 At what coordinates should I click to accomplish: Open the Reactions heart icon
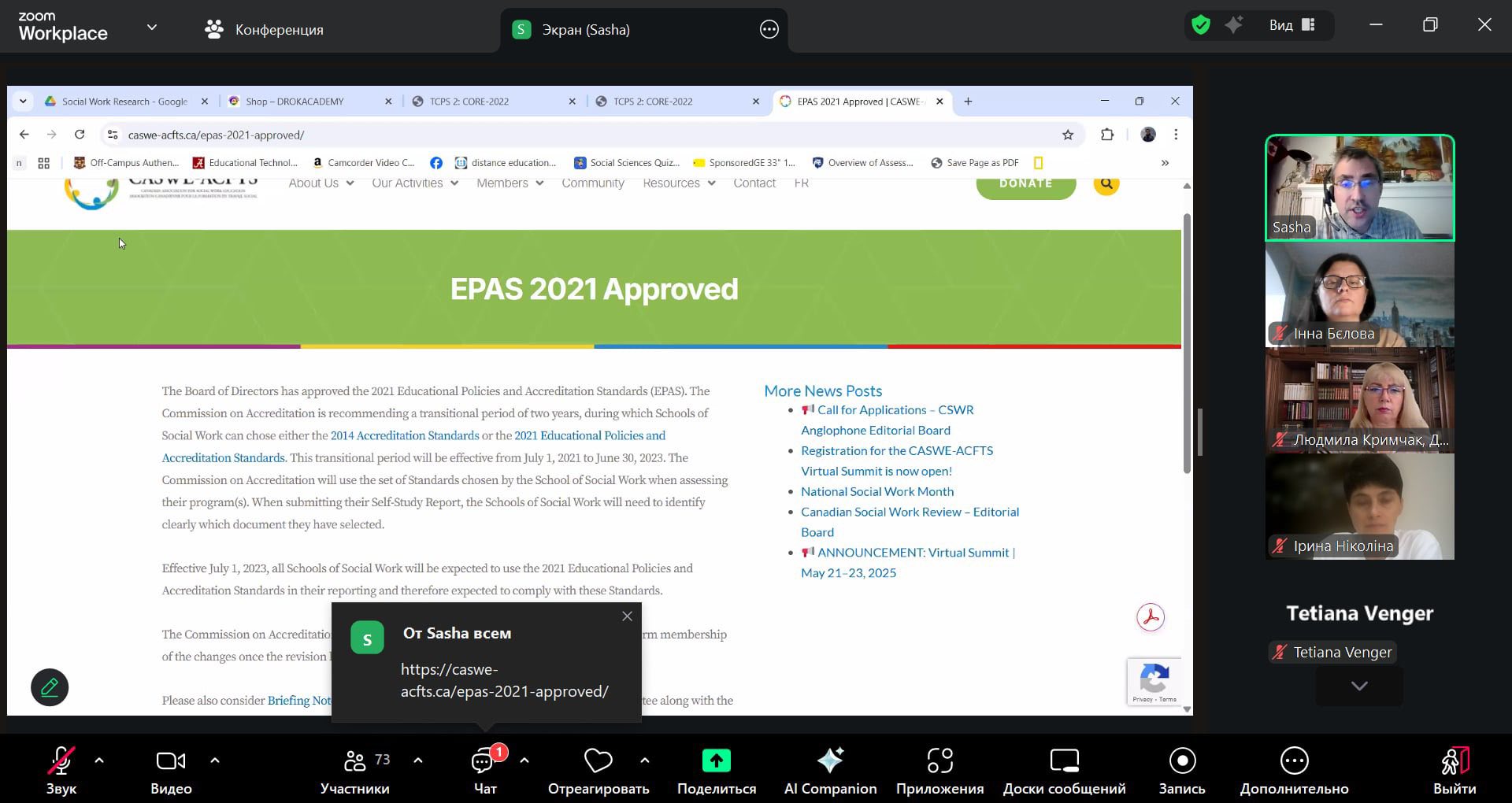pyautogui.click(x=598, y=761)
